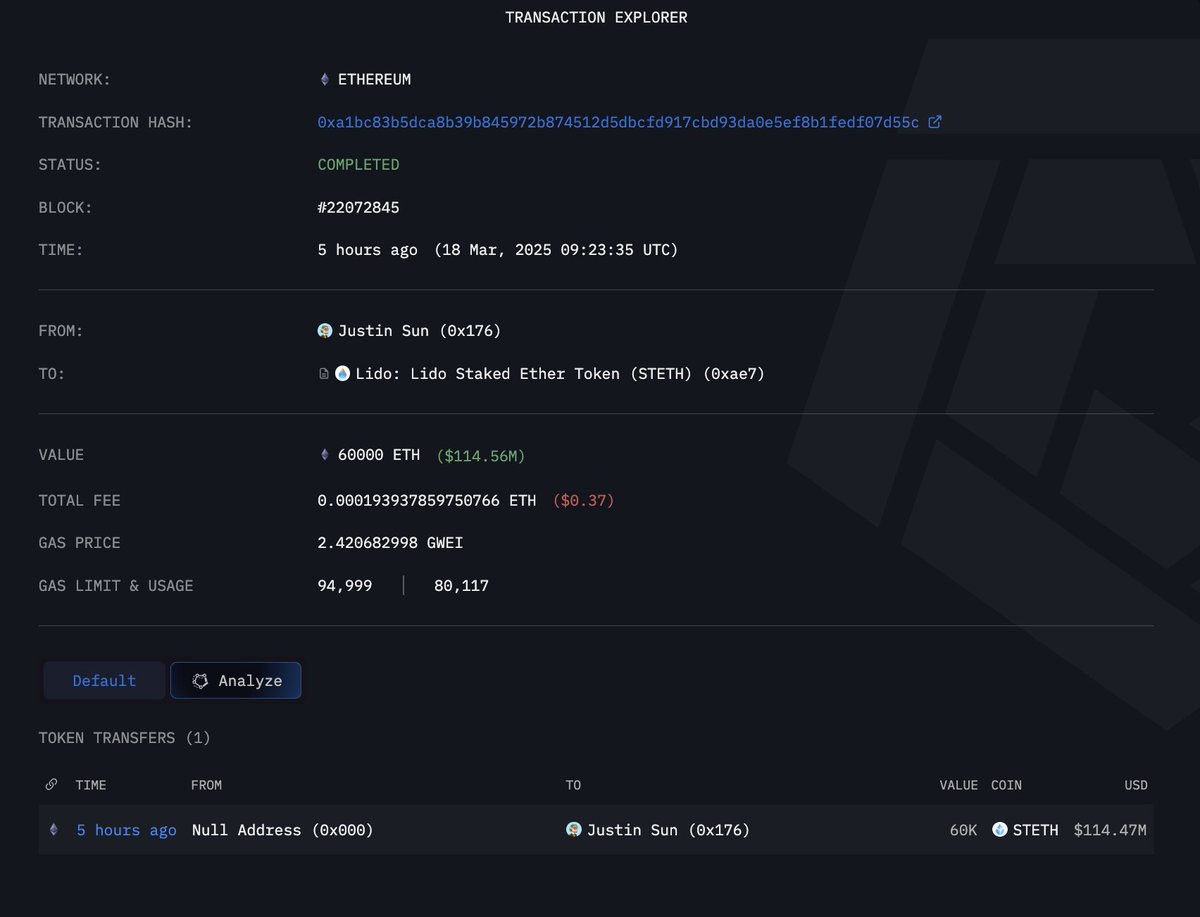
Task: Click the Lido token logo in TO field
Action: pos(342,373)
